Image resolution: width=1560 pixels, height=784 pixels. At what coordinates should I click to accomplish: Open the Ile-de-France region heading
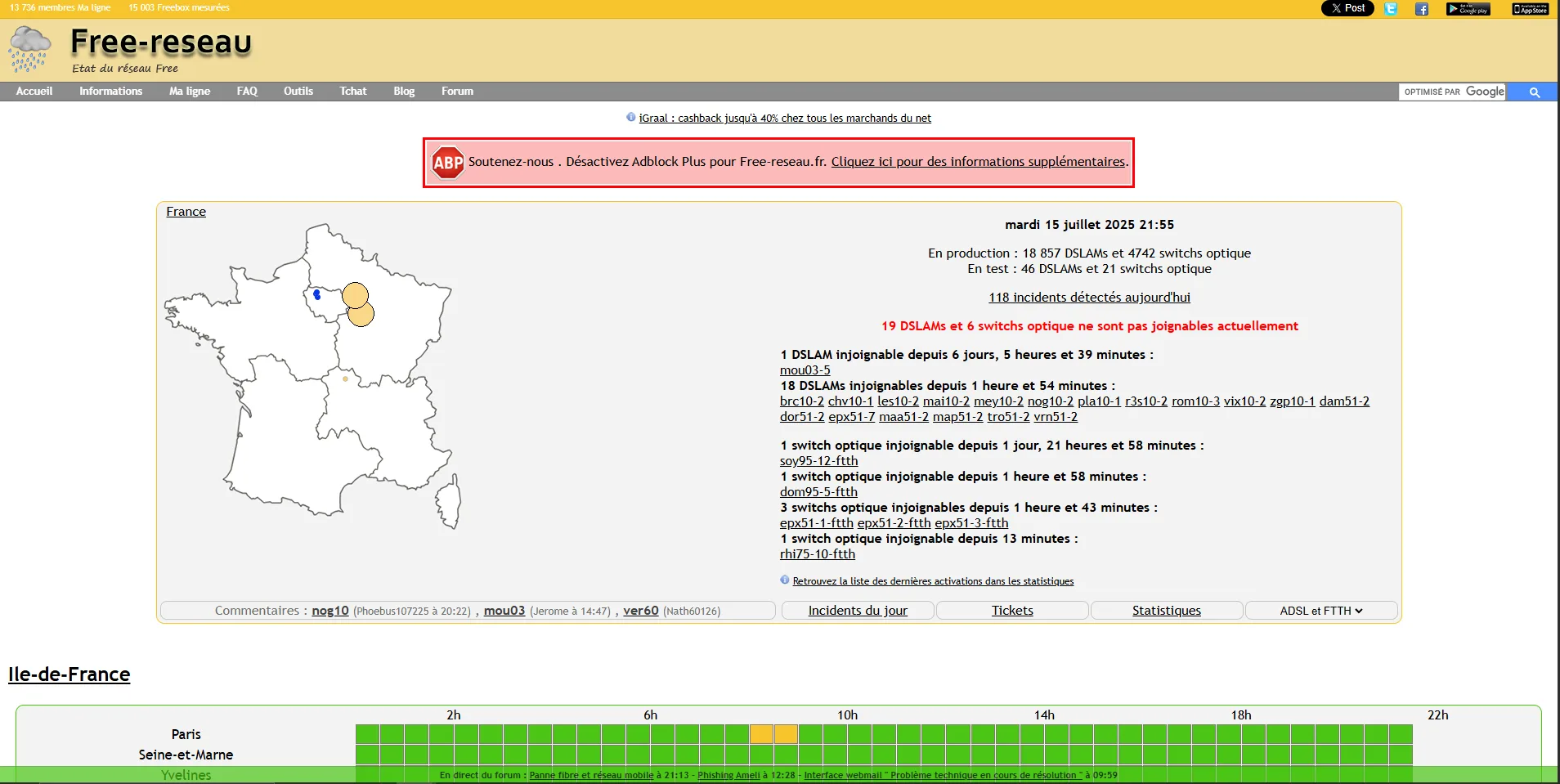pos(69,674)
